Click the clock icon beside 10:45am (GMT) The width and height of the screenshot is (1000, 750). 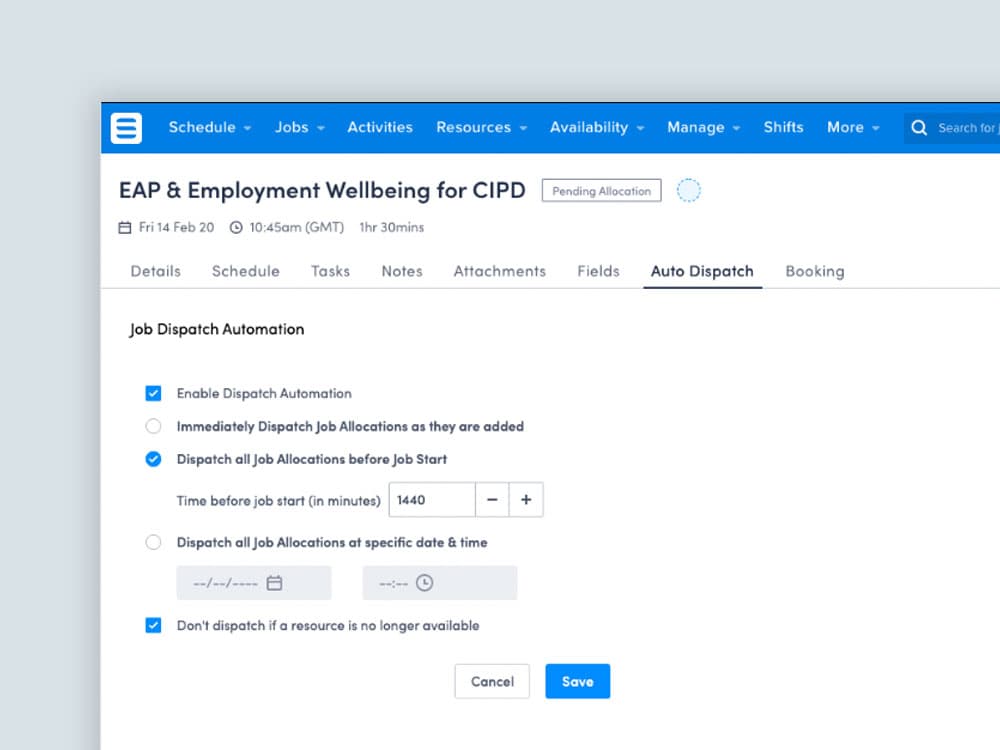tap(236, 228)
